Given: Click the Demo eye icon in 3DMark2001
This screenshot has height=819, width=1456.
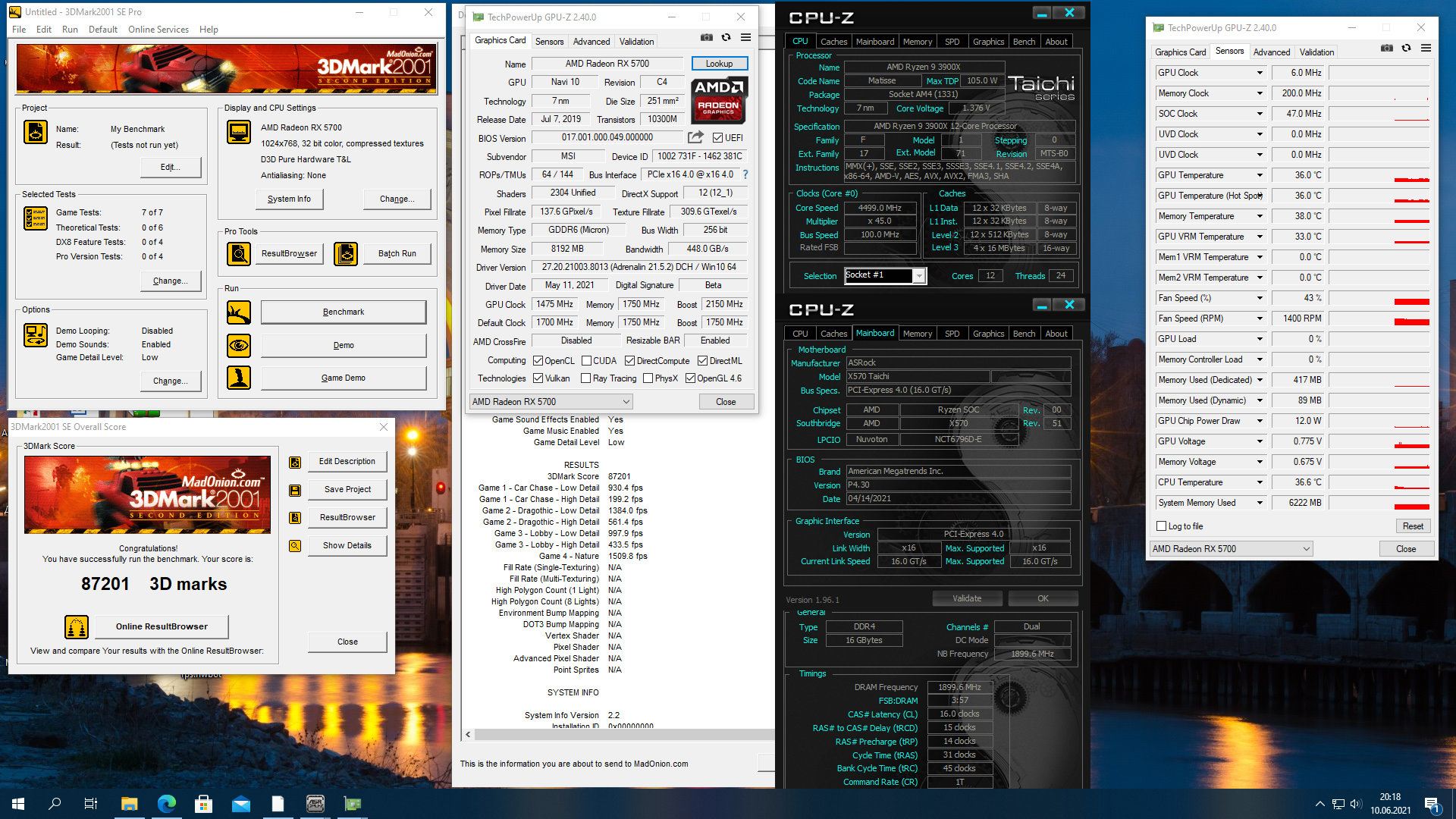Looking at the screenshot, I should [x=239, y=346].
